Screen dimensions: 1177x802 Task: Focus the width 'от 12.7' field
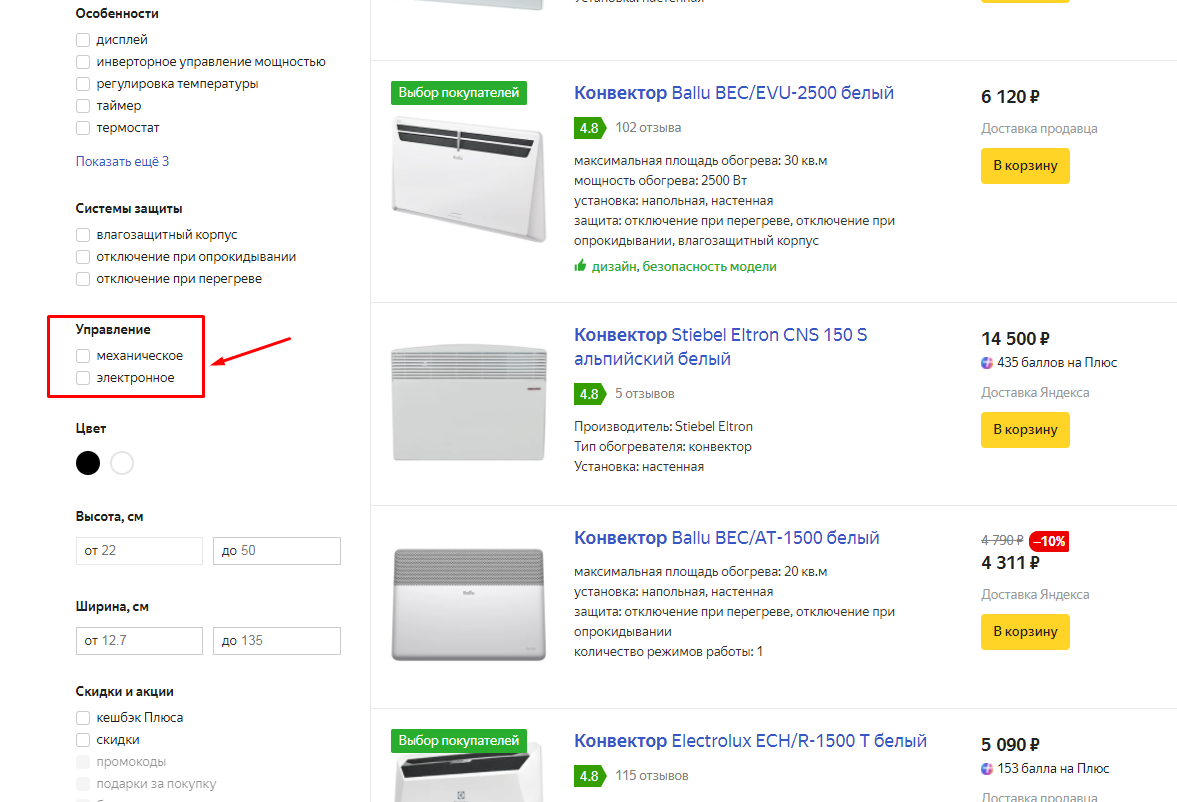[139, 641]
